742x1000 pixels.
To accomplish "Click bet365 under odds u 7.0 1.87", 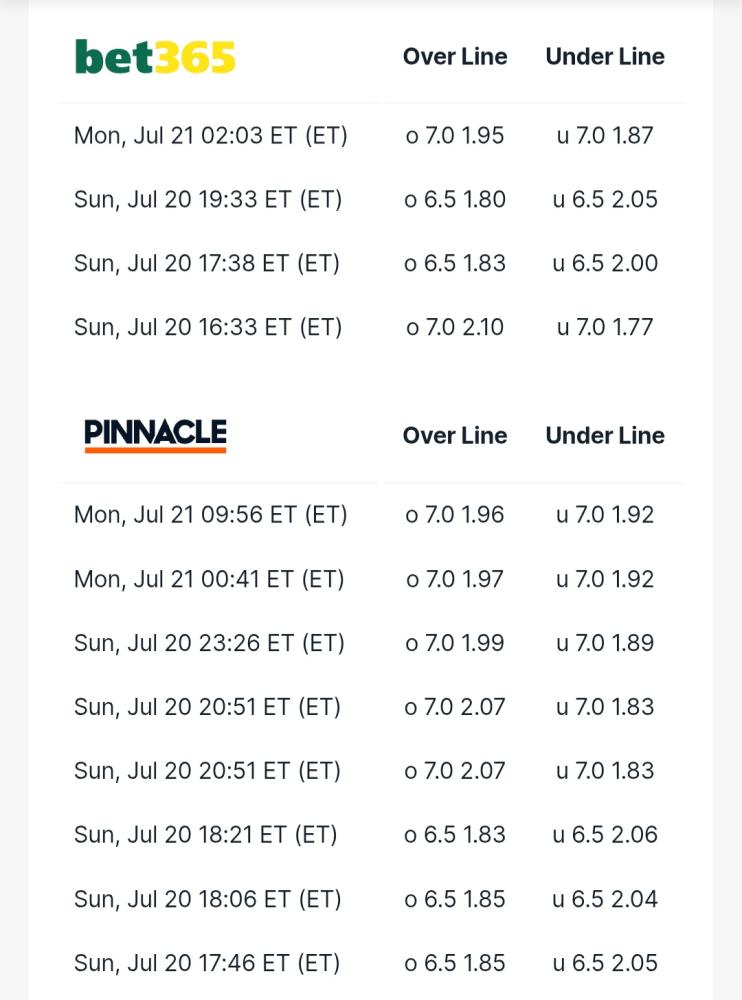I will (x=605, y=135).
